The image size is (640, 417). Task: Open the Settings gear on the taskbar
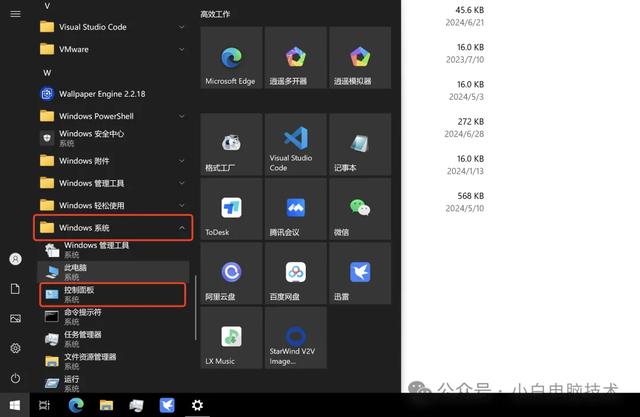(x=197, y=405)
